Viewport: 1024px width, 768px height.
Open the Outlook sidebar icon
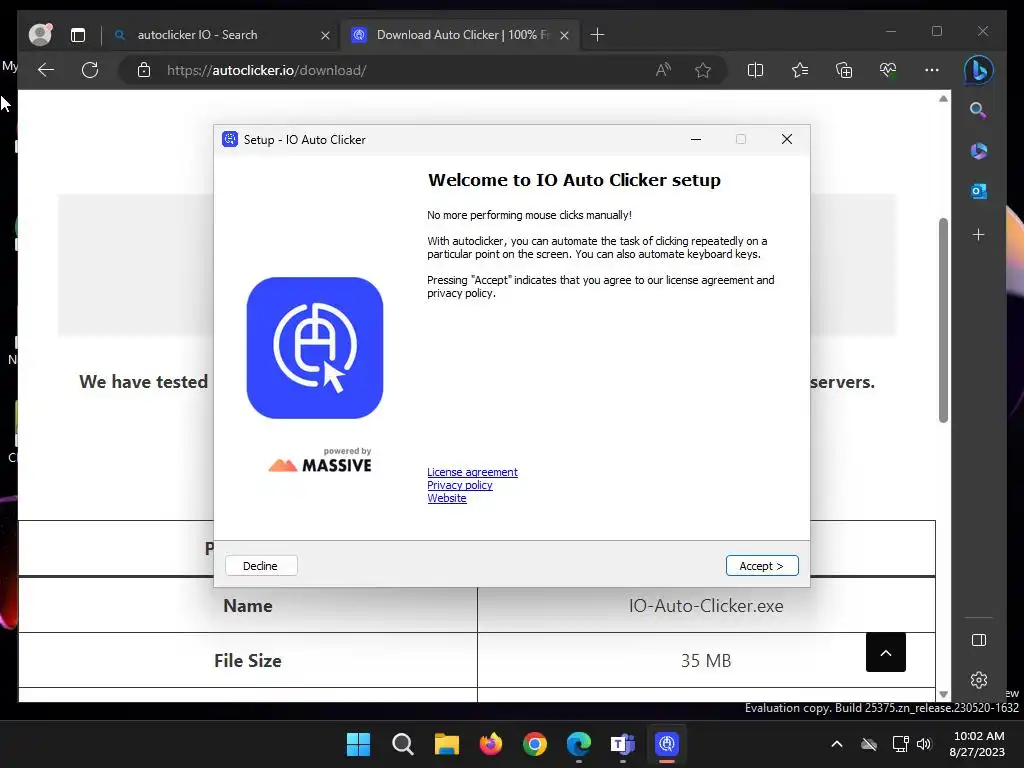978,191
